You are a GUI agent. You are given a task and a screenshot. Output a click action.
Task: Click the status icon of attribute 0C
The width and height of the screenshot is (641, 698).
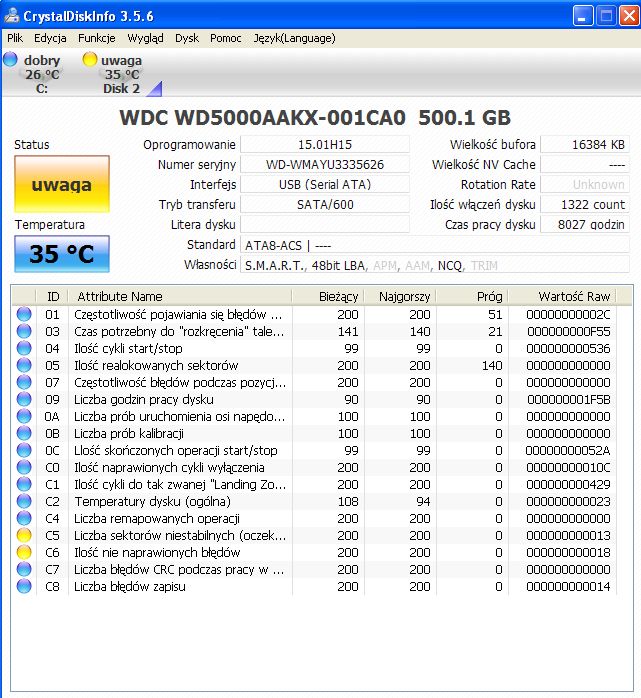click(24, 450)
